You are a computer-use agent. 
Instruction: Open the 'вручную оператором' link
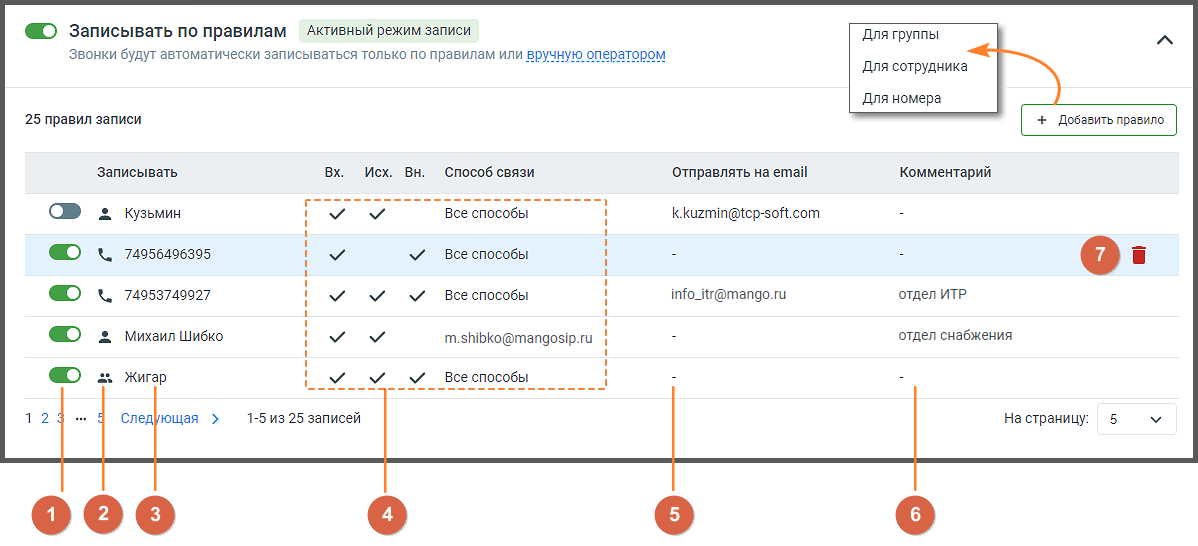pos(596,55)
